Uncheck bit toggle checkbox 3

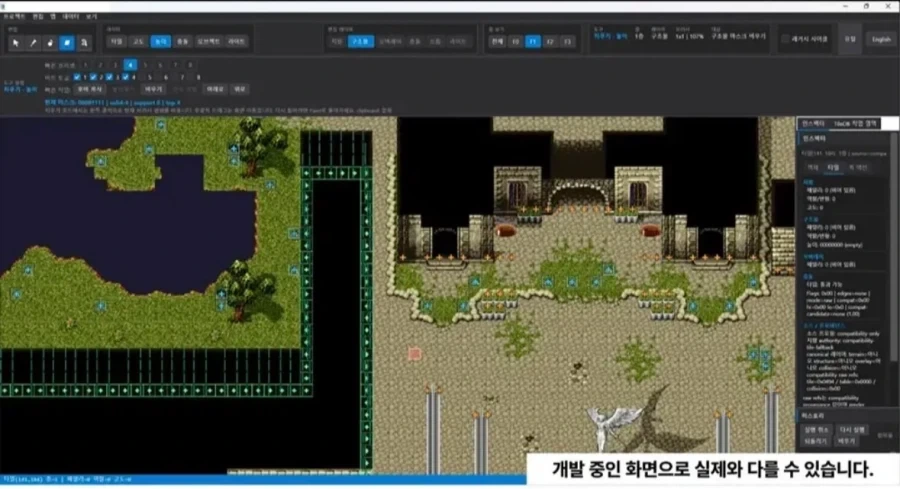click(x=110, y=77)
